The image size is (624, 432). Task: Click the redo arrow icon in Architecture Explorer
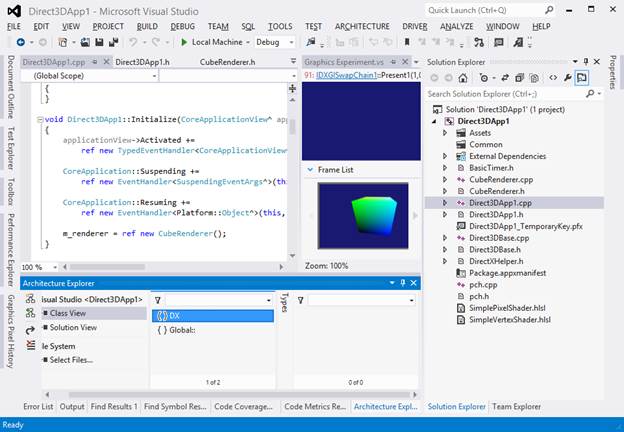(x=30, y=330)
